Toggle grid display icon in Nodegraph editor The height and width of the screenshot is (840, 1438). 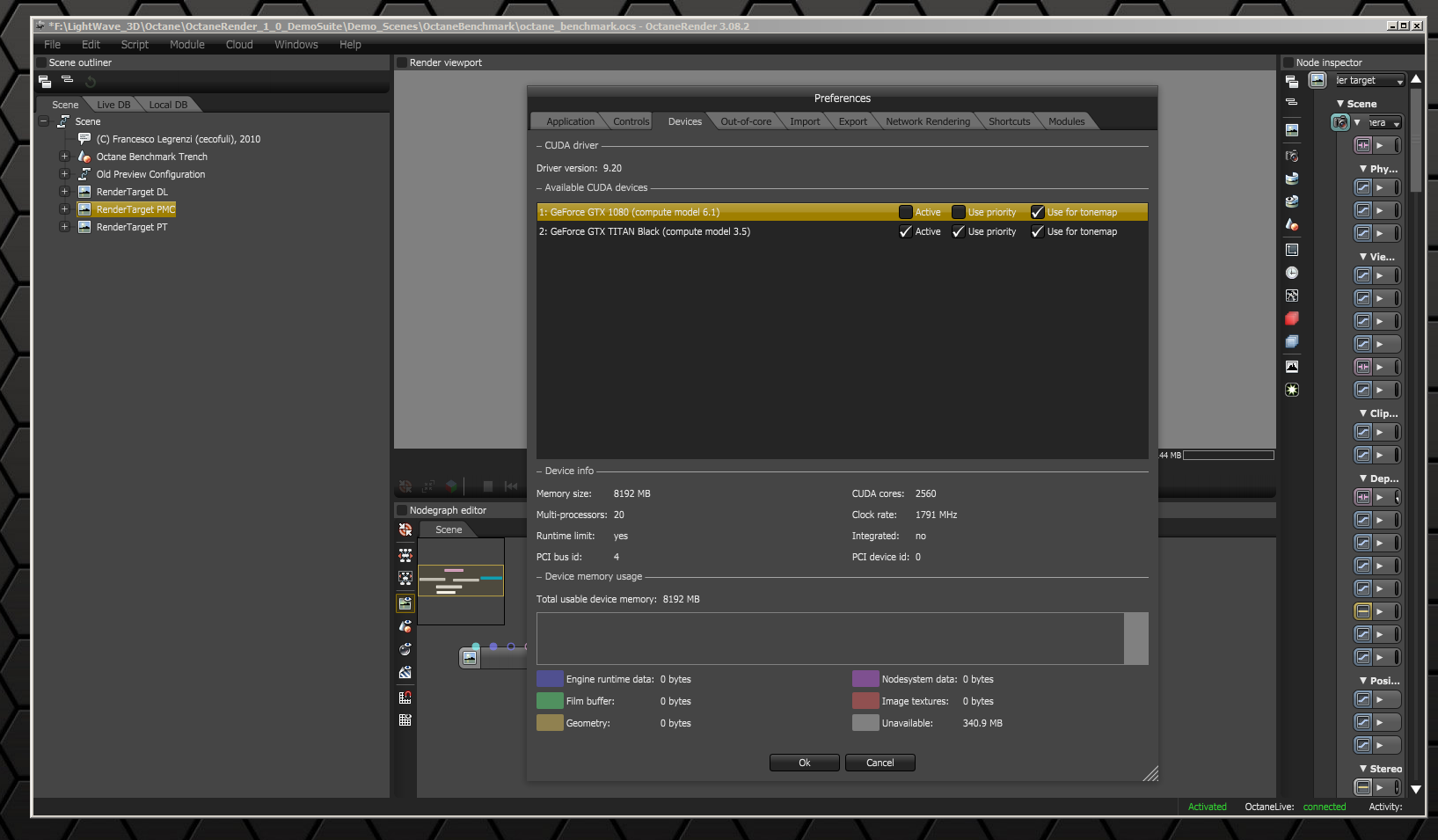[405, 719]
